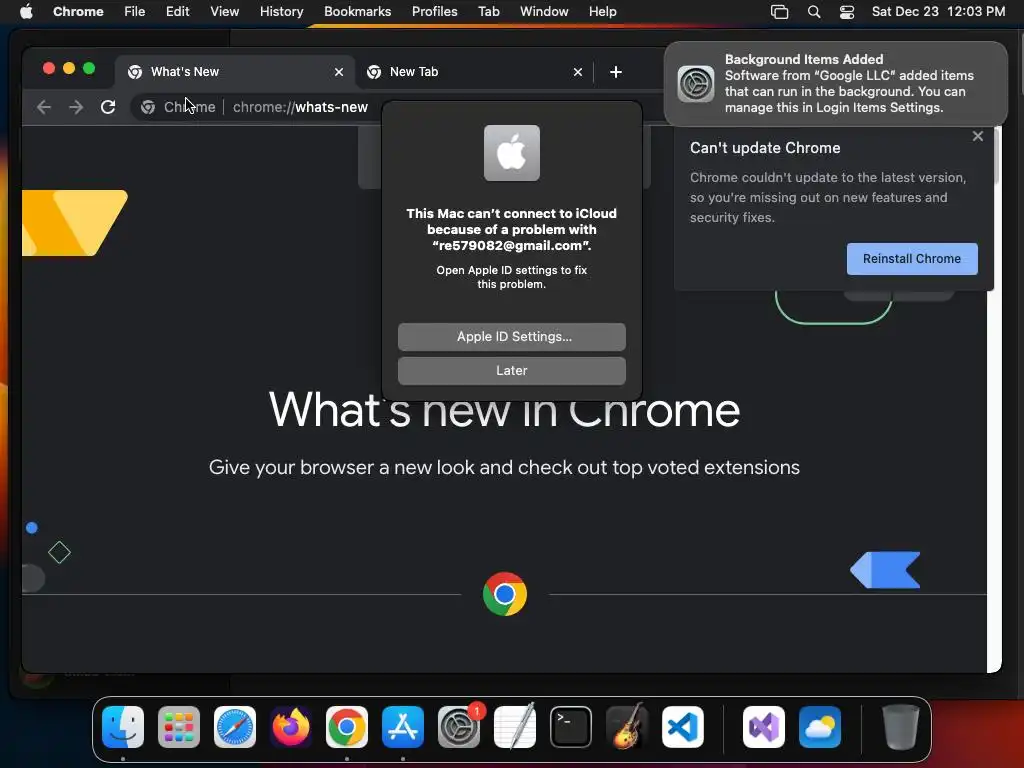Open the App Store Dock icon

click(x=403, y=727)
